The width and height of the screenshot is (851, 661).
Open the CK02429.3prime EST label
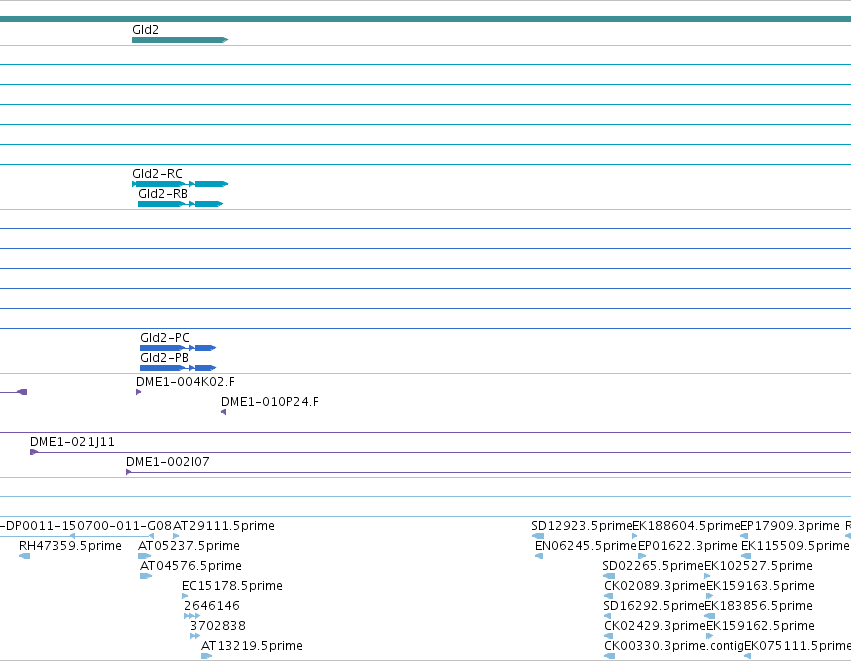click(x=655, y=626)
